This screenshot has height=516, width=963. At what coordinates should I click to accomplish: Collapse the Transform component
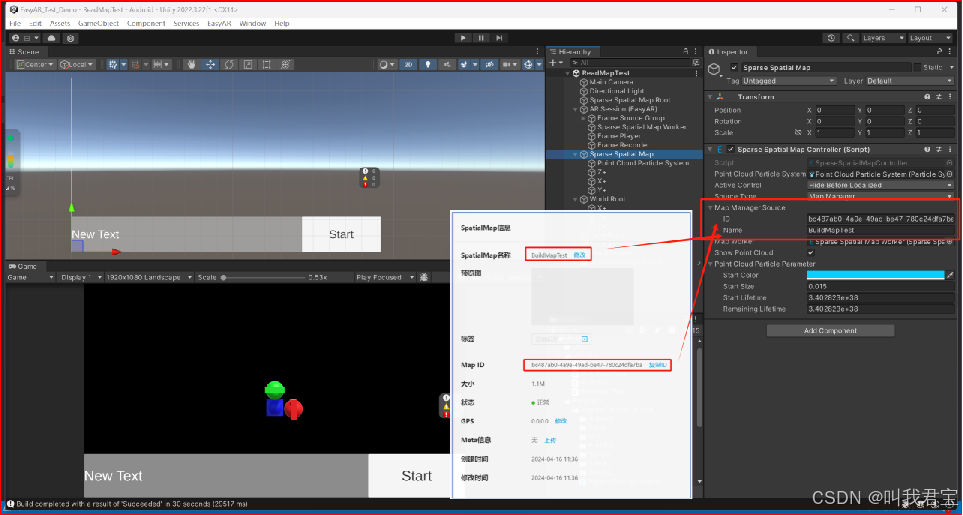click(x=710, y=97)
